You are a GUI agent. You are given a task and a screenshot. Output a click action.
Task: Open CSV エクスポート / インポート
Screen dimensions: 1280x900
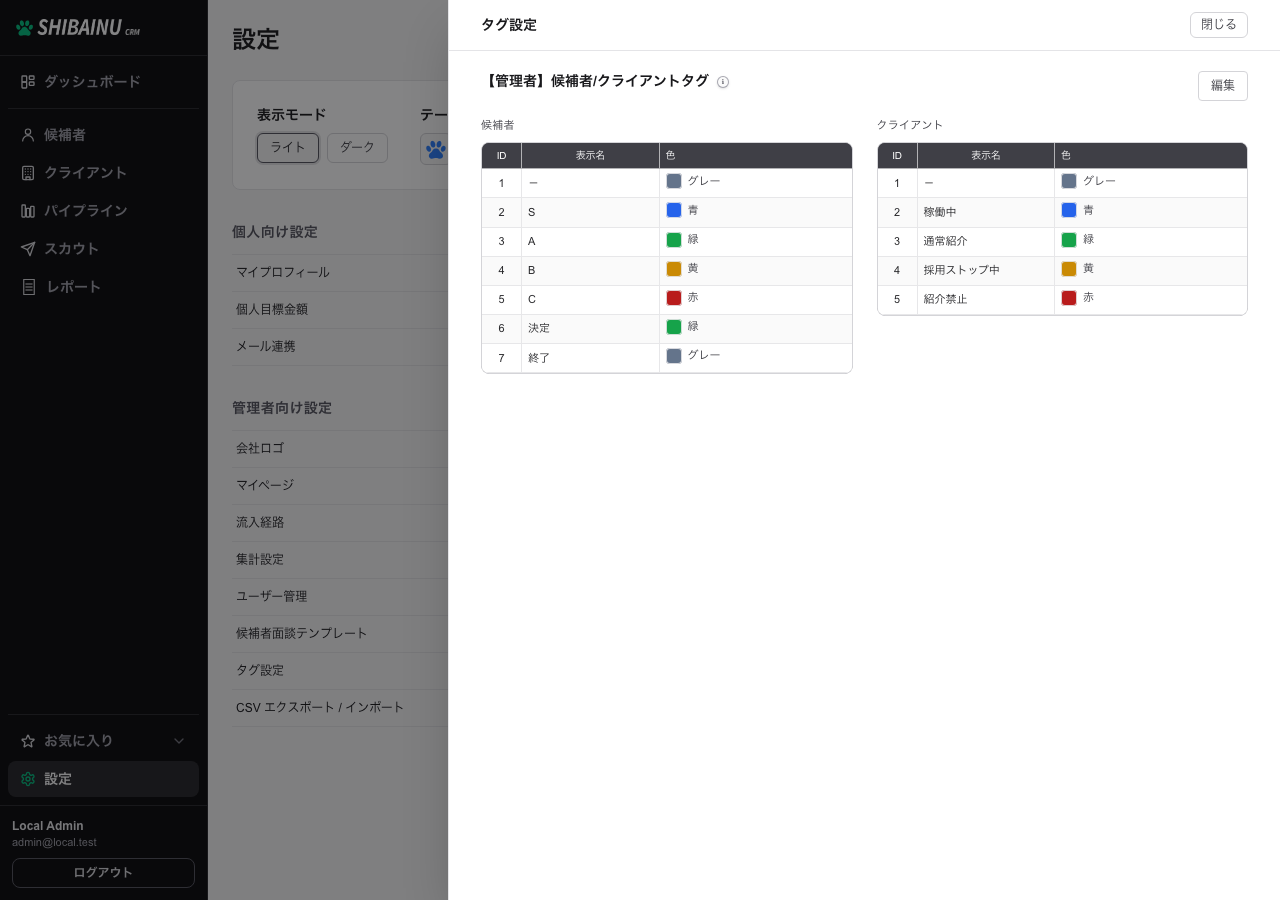(320, 707)
